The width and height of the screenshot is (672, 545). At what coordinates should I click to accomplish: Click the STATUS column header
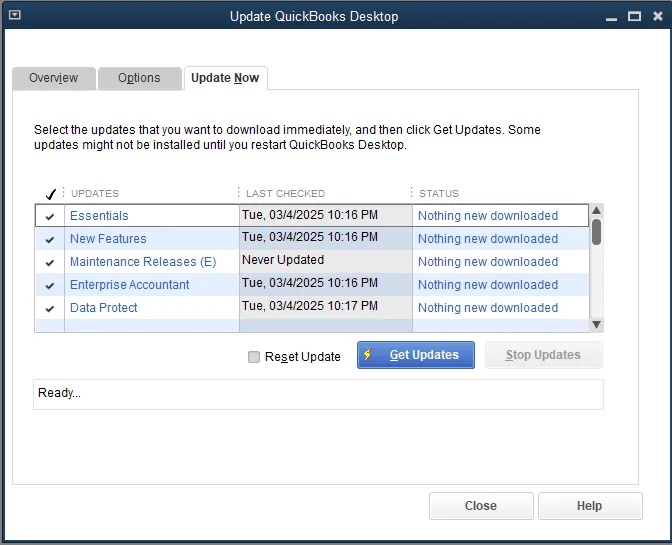coord(439,194)
